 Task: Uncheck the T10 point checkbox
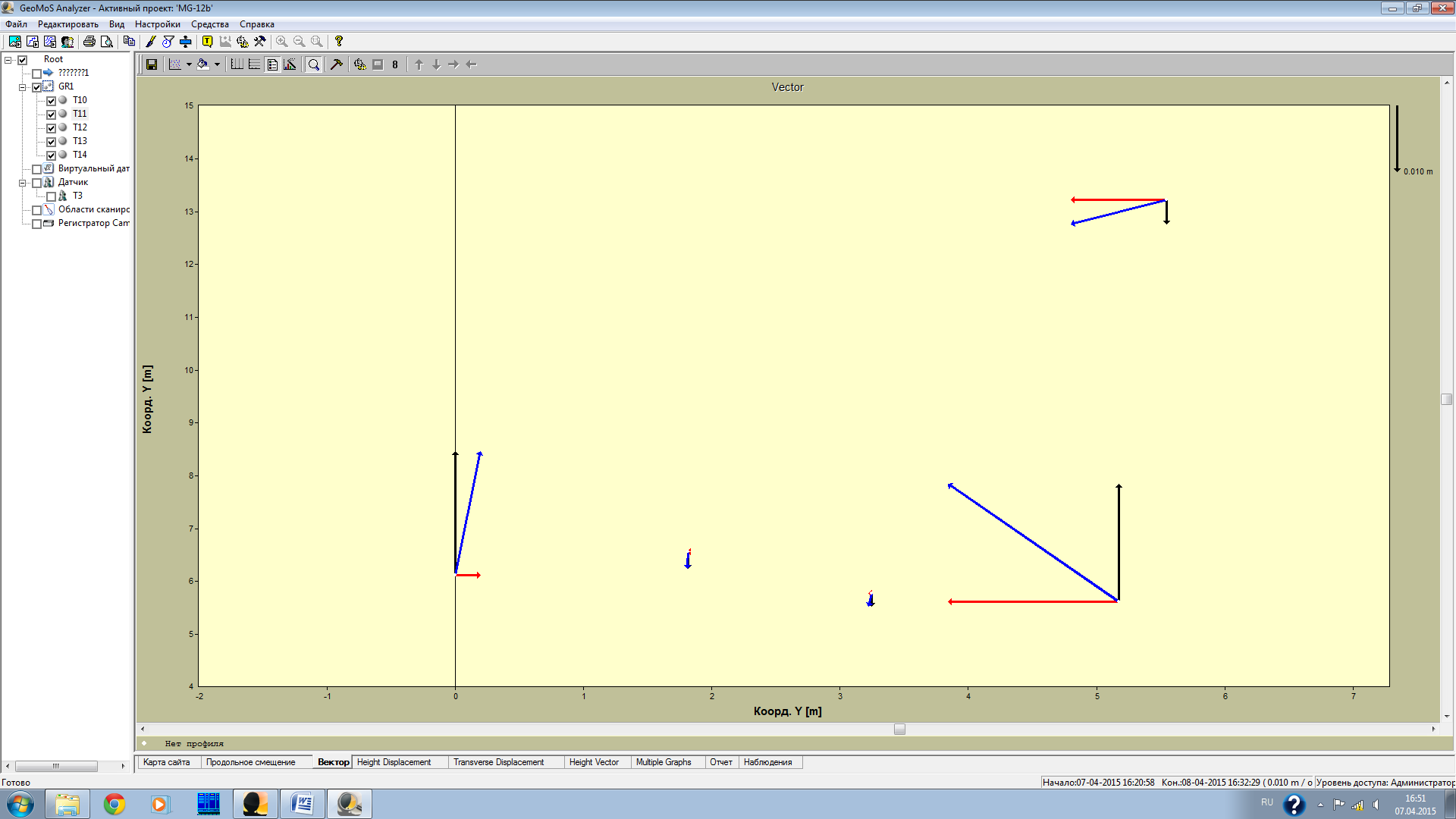[52, 100]
